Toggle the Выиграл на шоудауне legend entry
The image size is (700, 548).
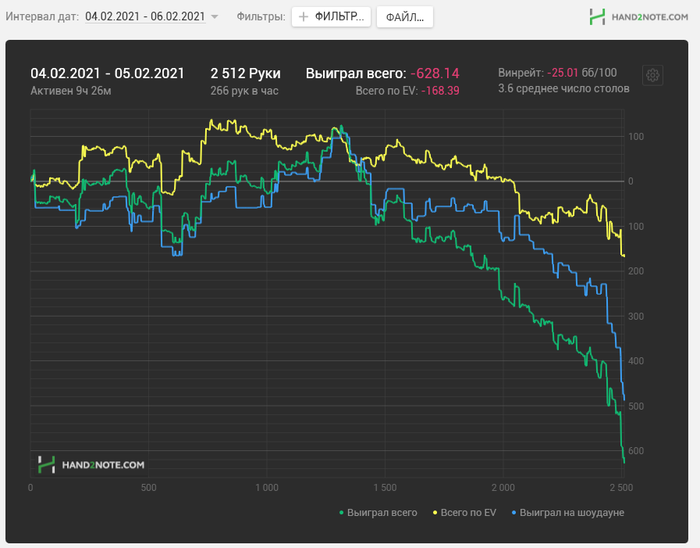pos(567,513)
